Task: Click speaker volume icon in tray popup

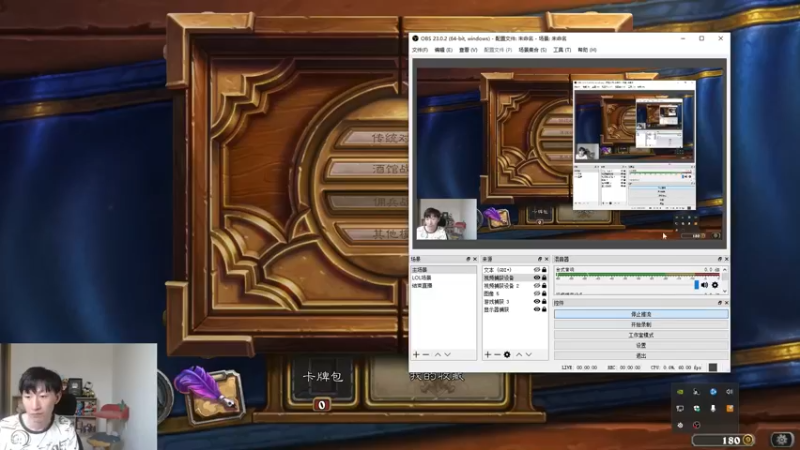Action: (730, 392)
